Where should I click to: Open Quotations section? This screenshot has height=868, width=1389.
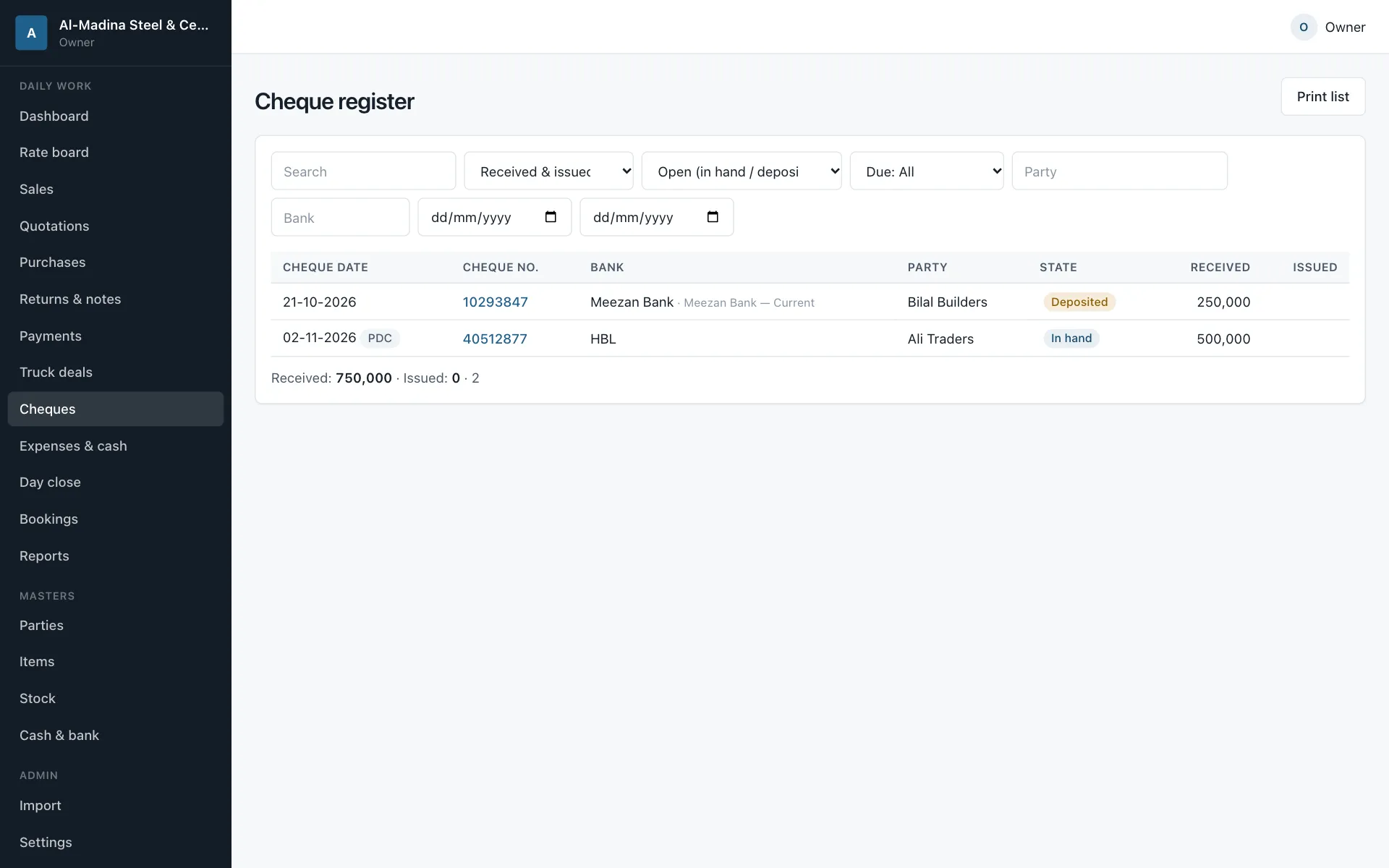click(116, 226)
